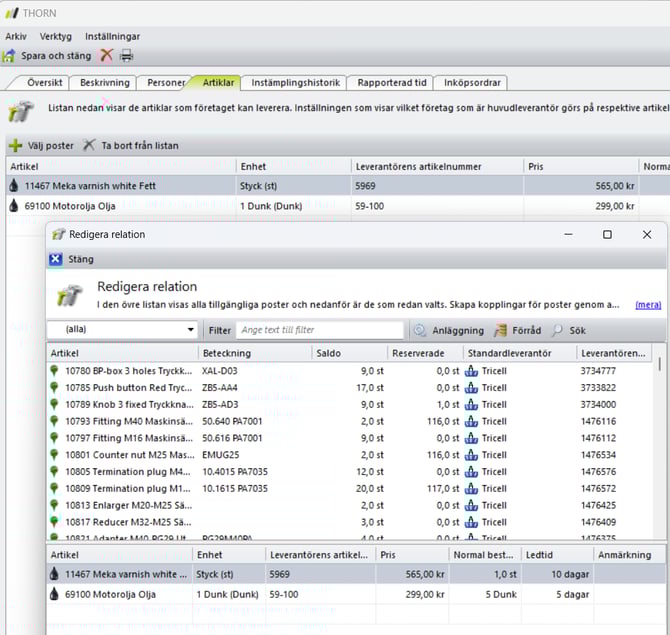The image size is (670, 635).
Task: Click Ta bort från listan button text
Action: tap(140, 146)
